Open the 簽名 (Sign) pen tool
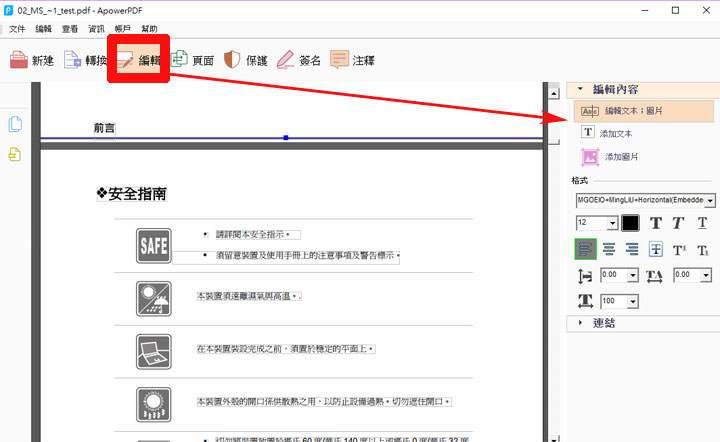Viewport: 720px width, 442px height. (x=298, y=60)
